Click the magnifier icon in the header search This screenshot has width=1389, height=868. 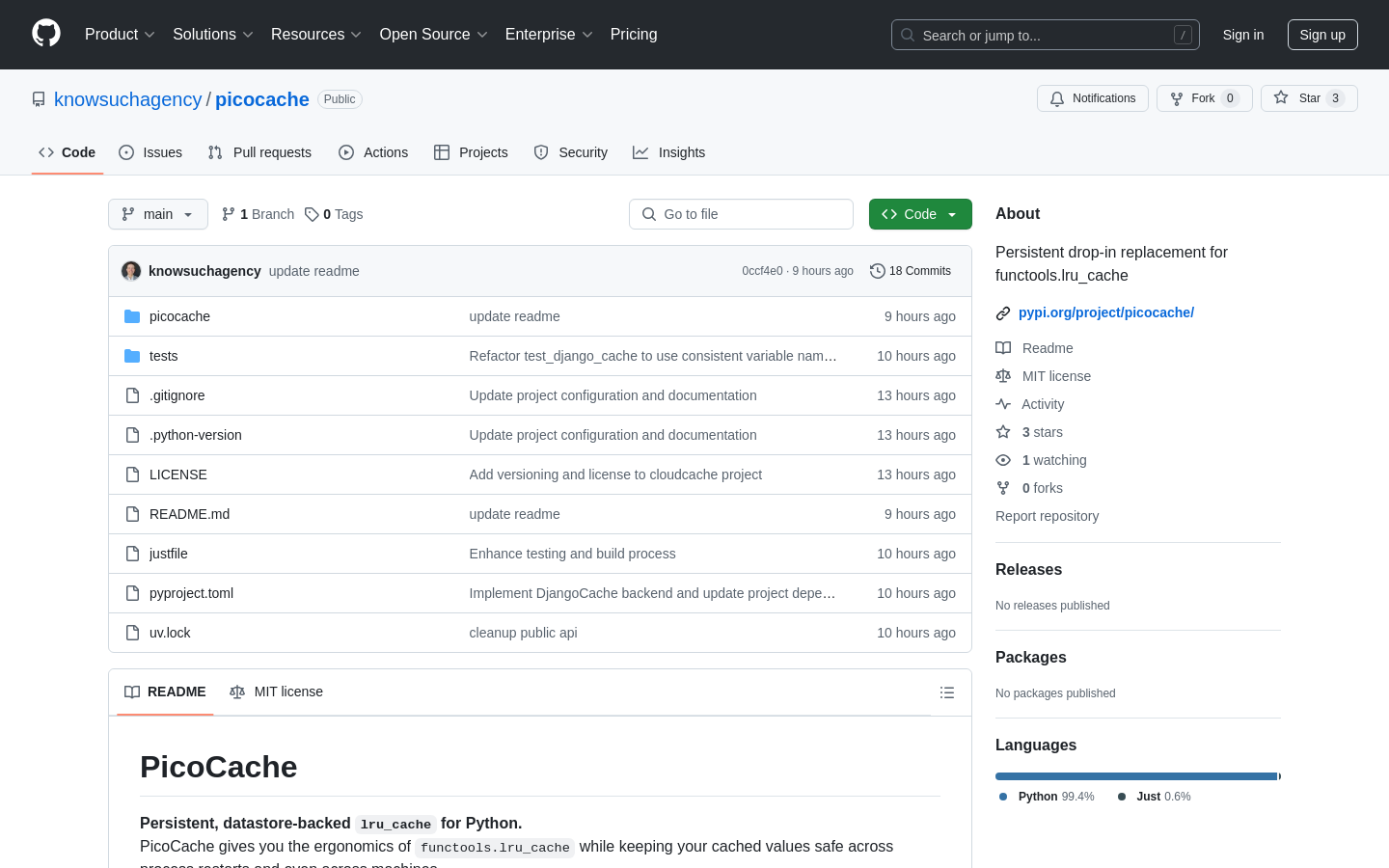tap(908, 35)
